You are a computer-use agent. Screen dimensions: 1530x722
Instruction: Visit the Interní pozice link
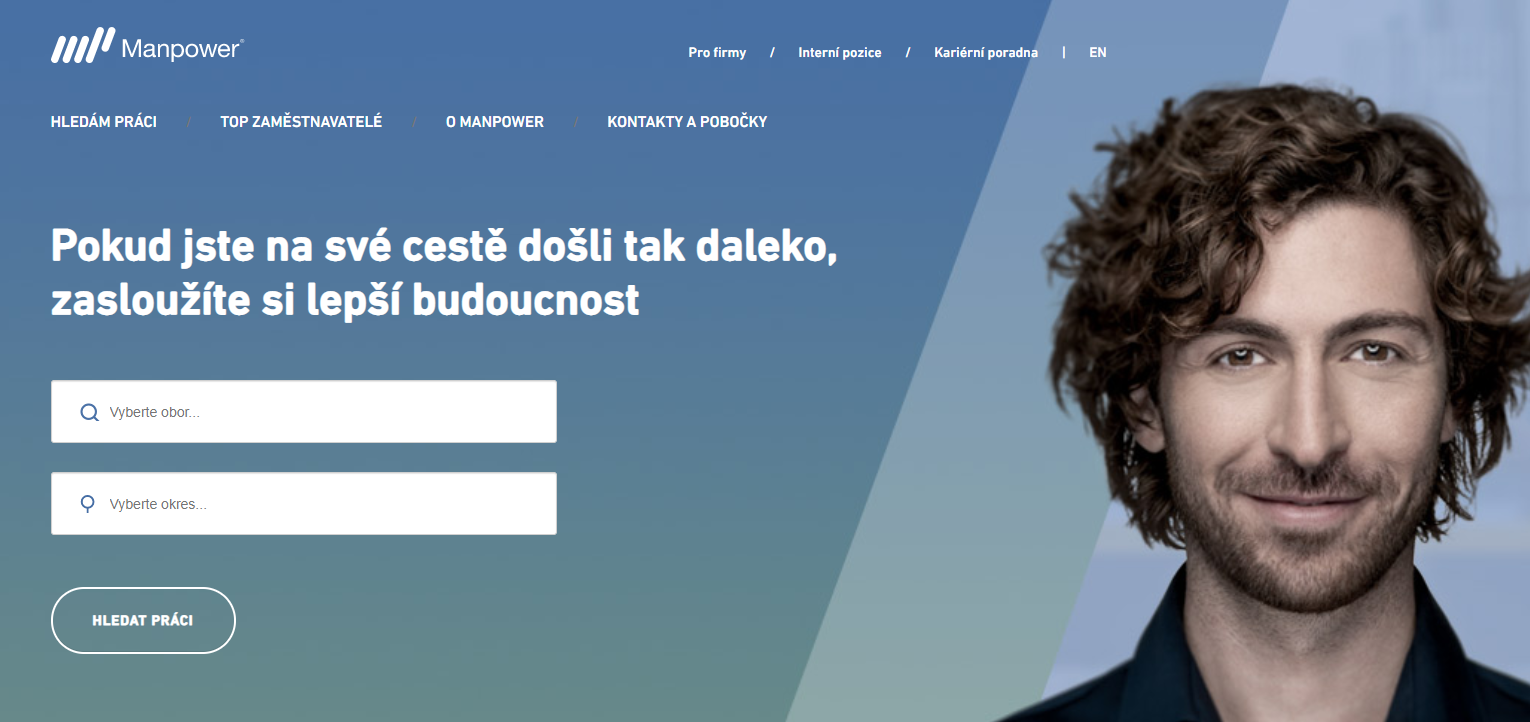[840, 53]
